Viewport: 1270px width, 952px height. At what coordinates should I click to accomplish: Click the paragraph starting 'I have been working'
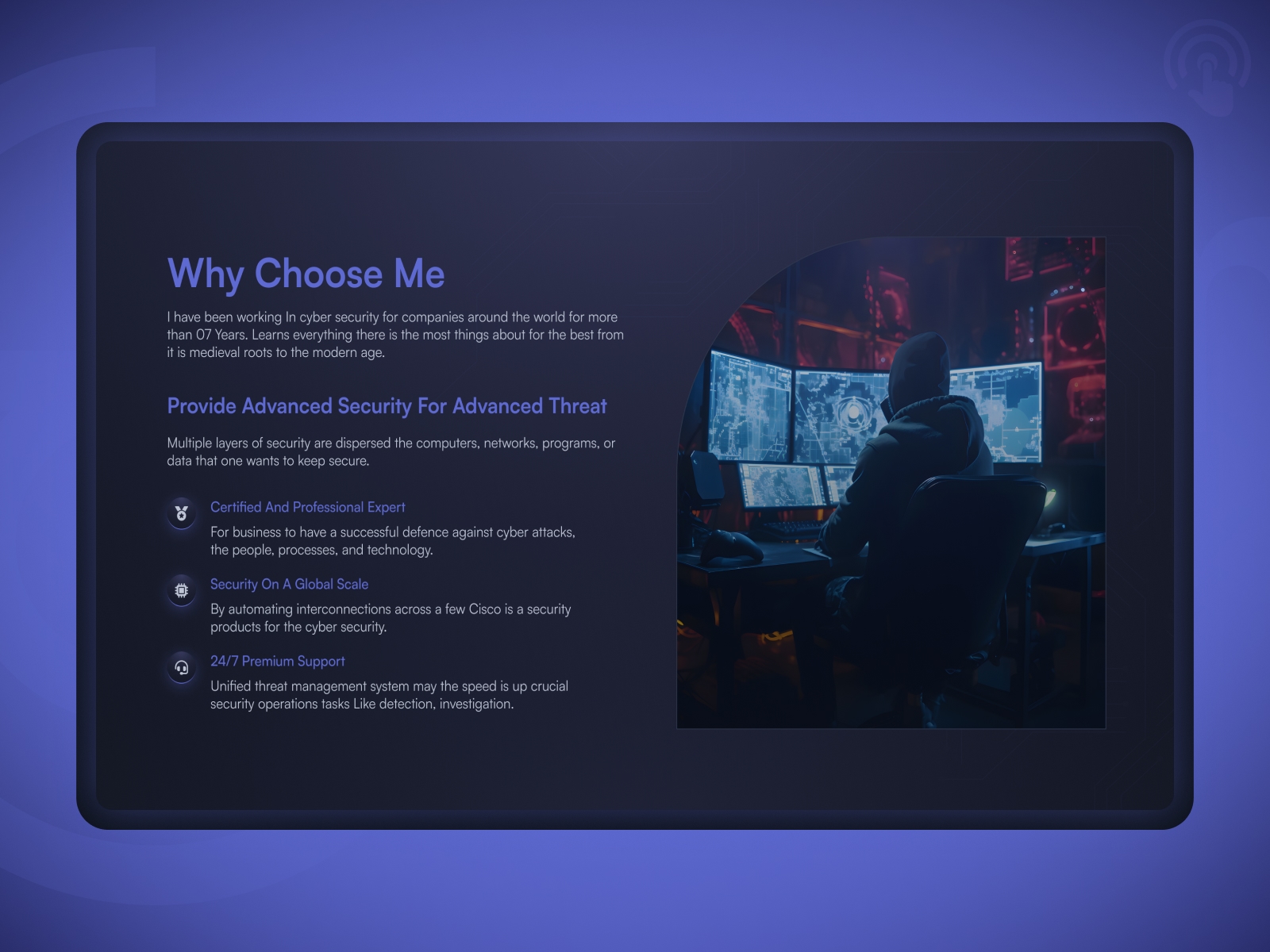click(395, 335)
